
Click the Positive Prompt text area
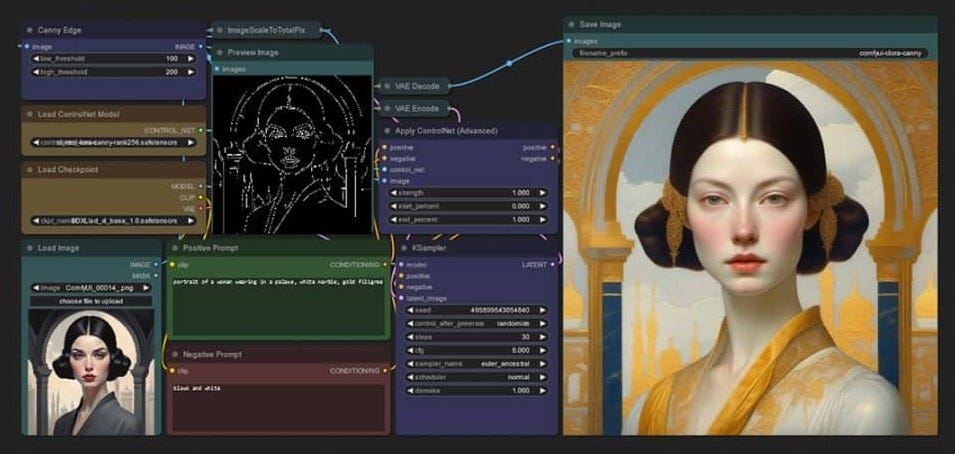pyautogui.click(x=278, y=305)
